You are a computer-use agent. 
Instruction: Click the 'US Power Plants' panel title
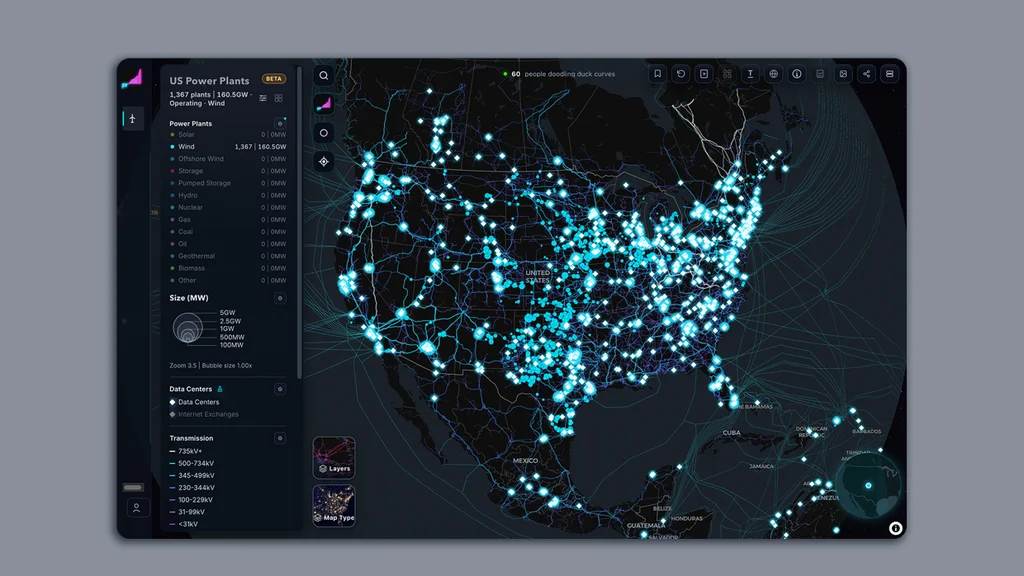210,81
